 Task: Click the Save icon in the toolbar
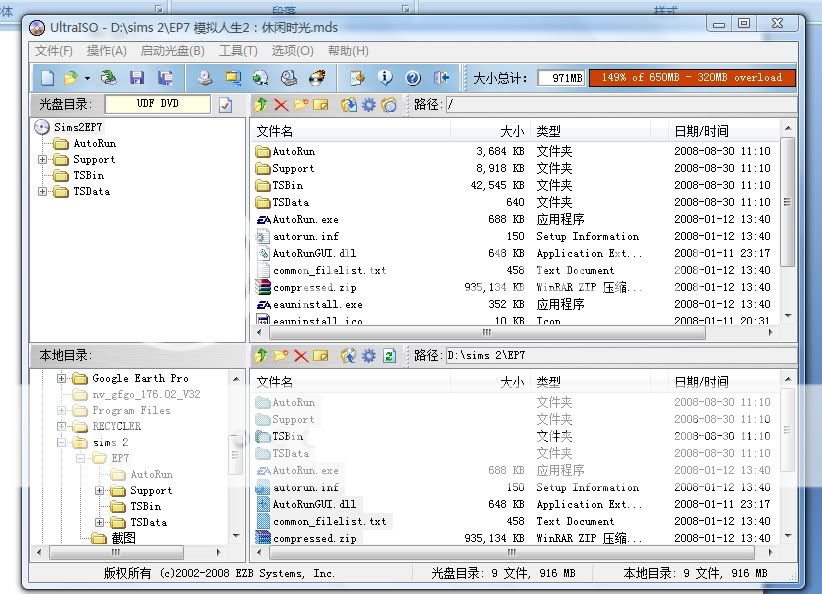point(137,78)
